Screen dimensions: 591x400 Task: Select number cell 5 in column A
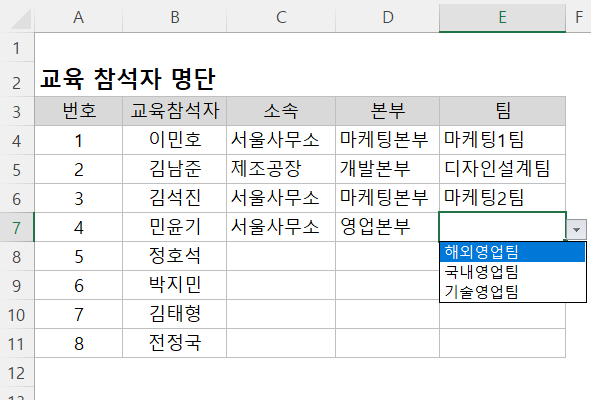78,256
